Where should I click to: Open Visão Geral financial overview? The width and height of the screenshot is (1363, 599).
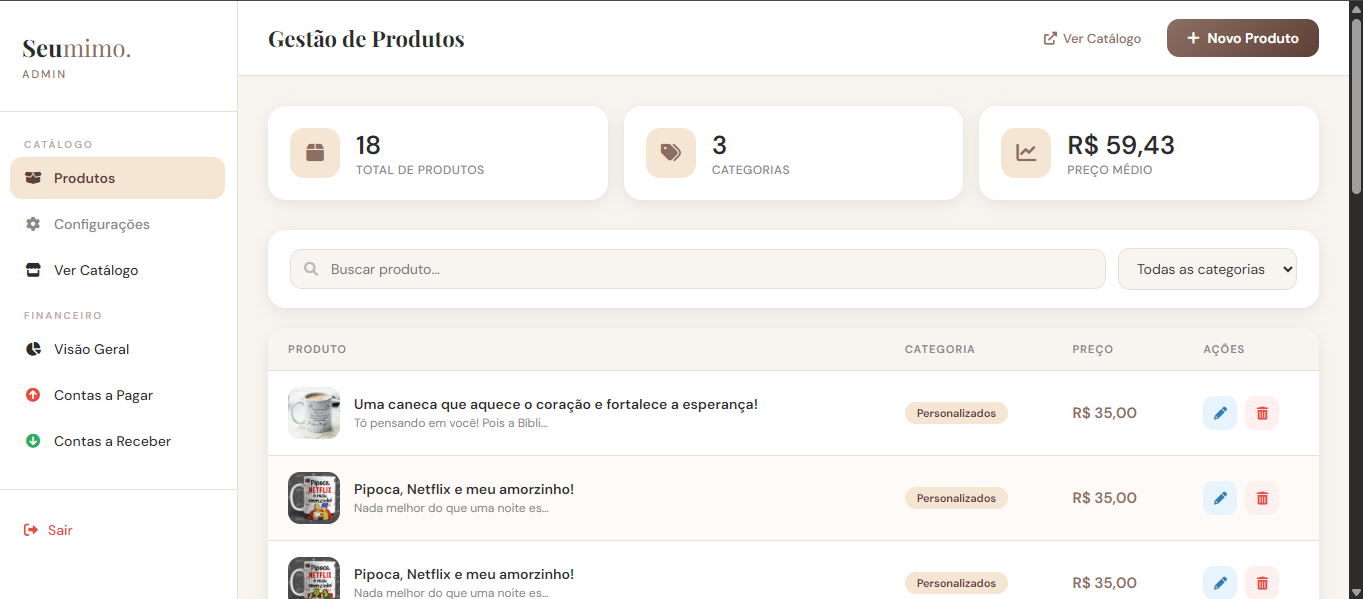[x=117, y=349]
